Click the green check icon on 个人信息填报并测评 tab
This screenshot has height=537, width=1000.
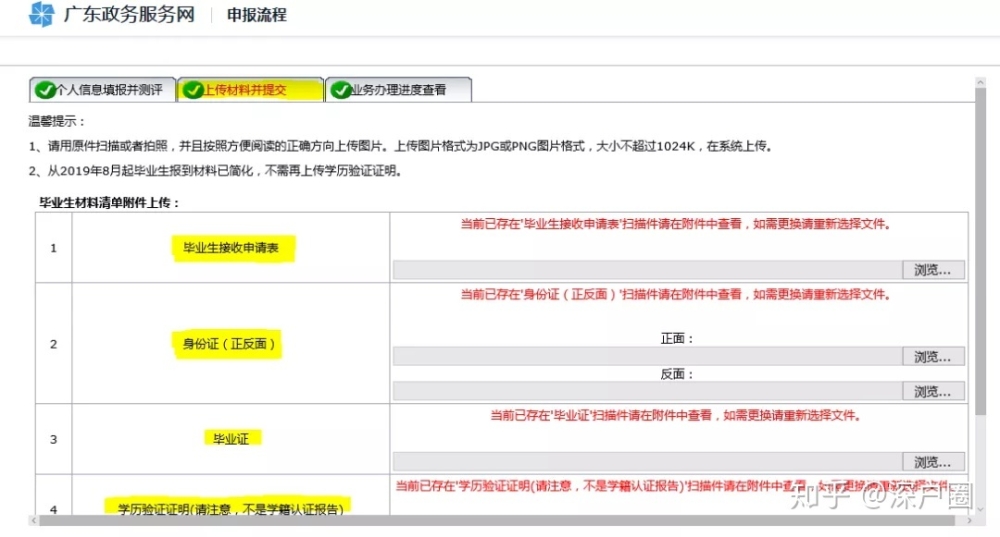click(45, 90)
